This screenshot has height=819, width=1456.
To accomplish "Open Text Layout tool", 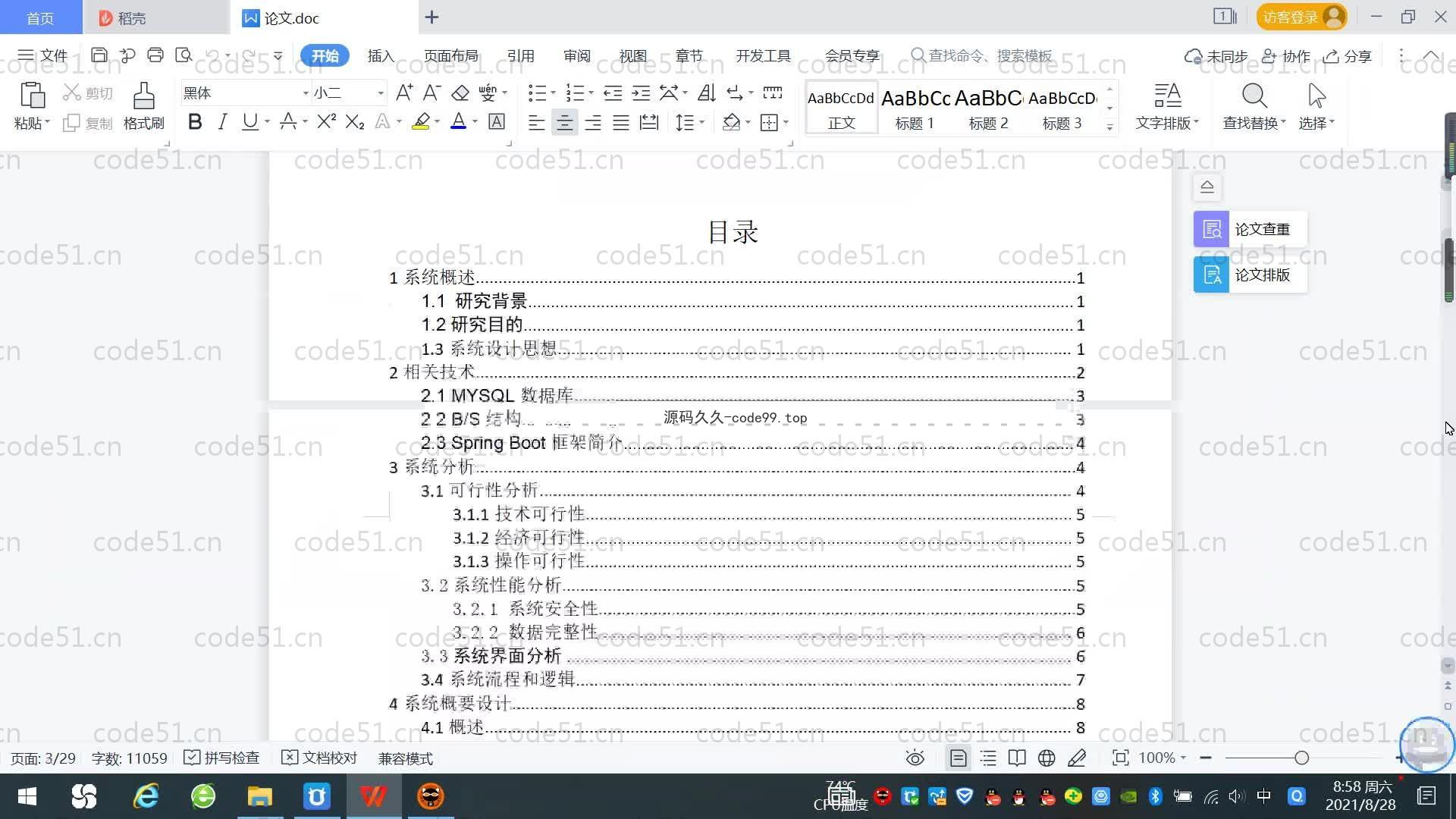I will pos(1167,106).
